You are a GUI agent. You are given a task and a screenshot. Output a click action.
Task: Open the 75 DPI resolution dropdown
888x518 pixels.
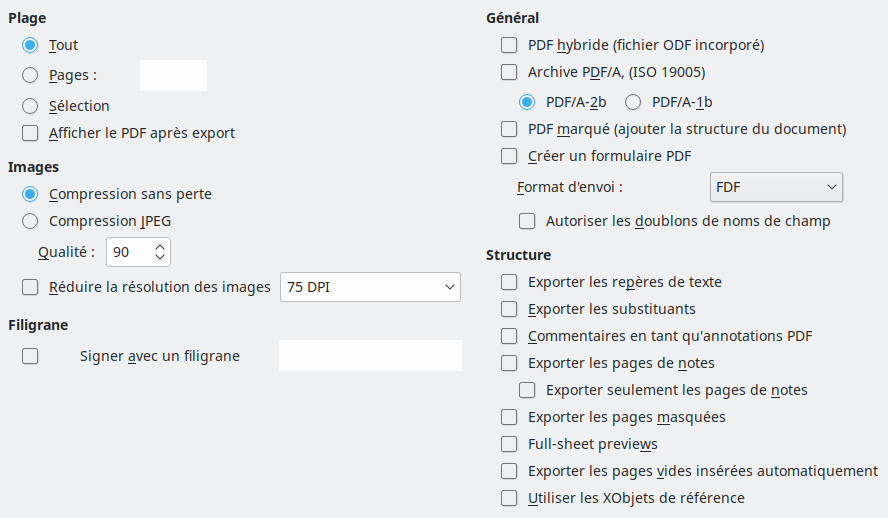pos(370,287)
